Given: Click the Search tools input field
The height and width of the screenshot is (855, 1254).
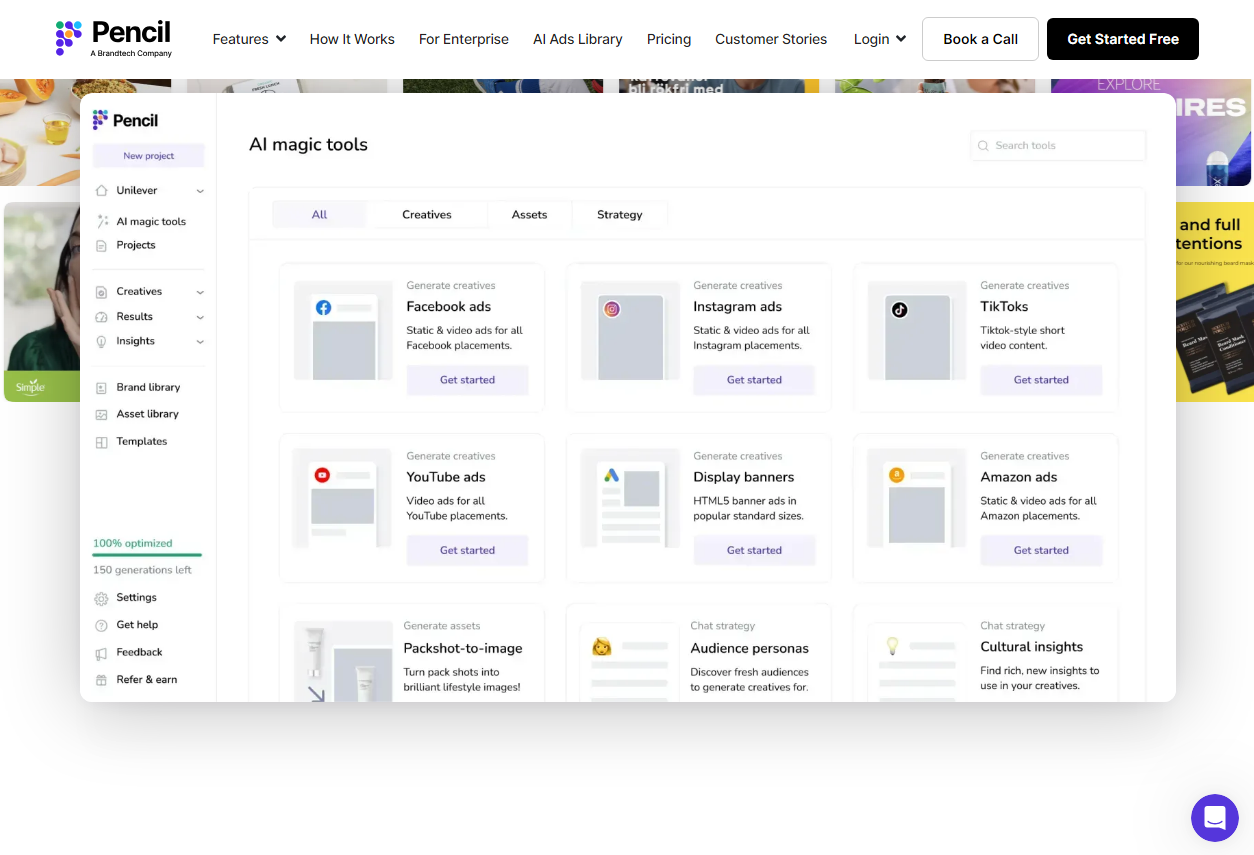Looking at the screenshot, I should [1058, 146].
